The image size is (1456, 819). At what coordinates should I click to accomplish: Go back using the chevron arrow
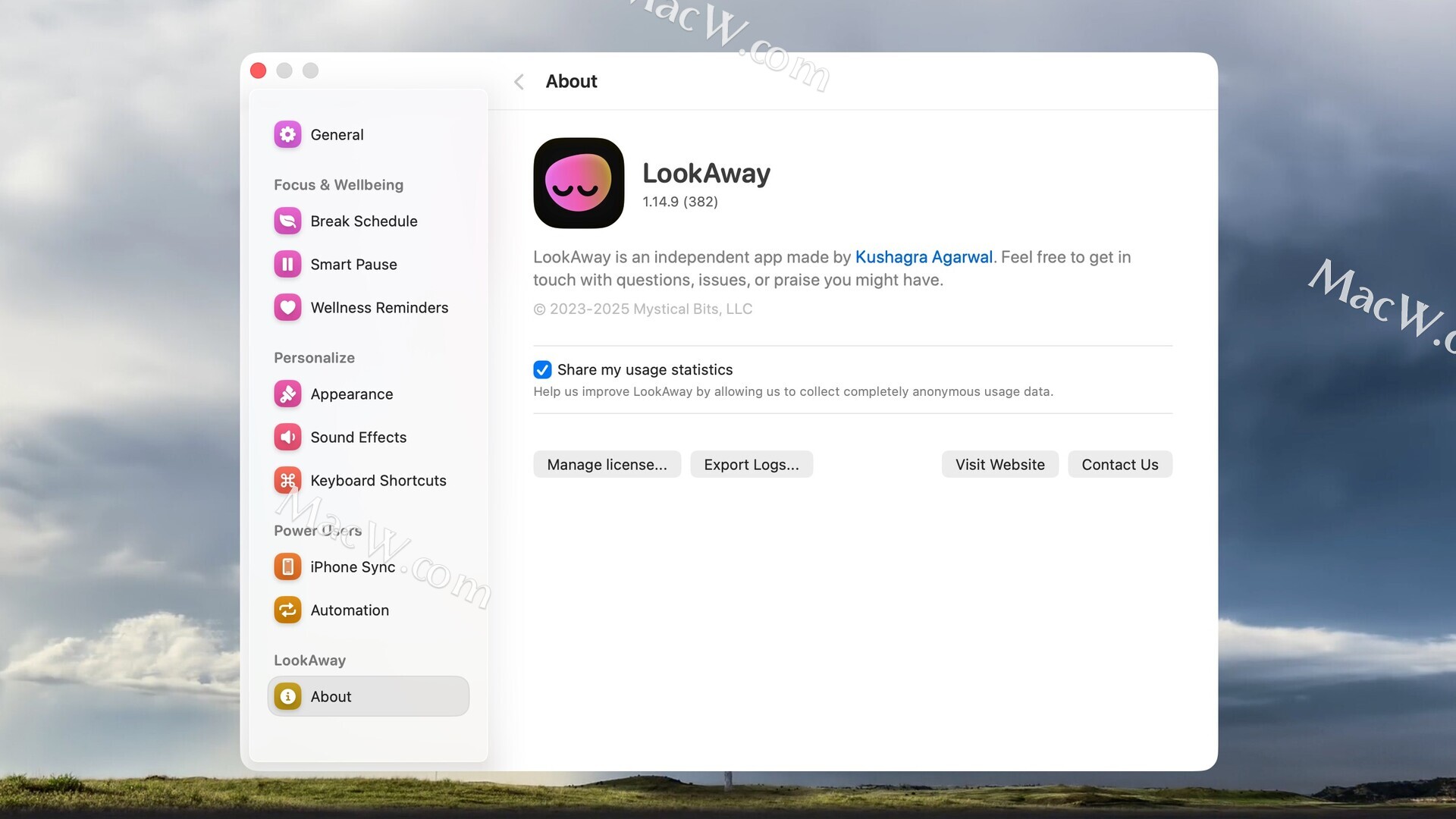point(519,82)
